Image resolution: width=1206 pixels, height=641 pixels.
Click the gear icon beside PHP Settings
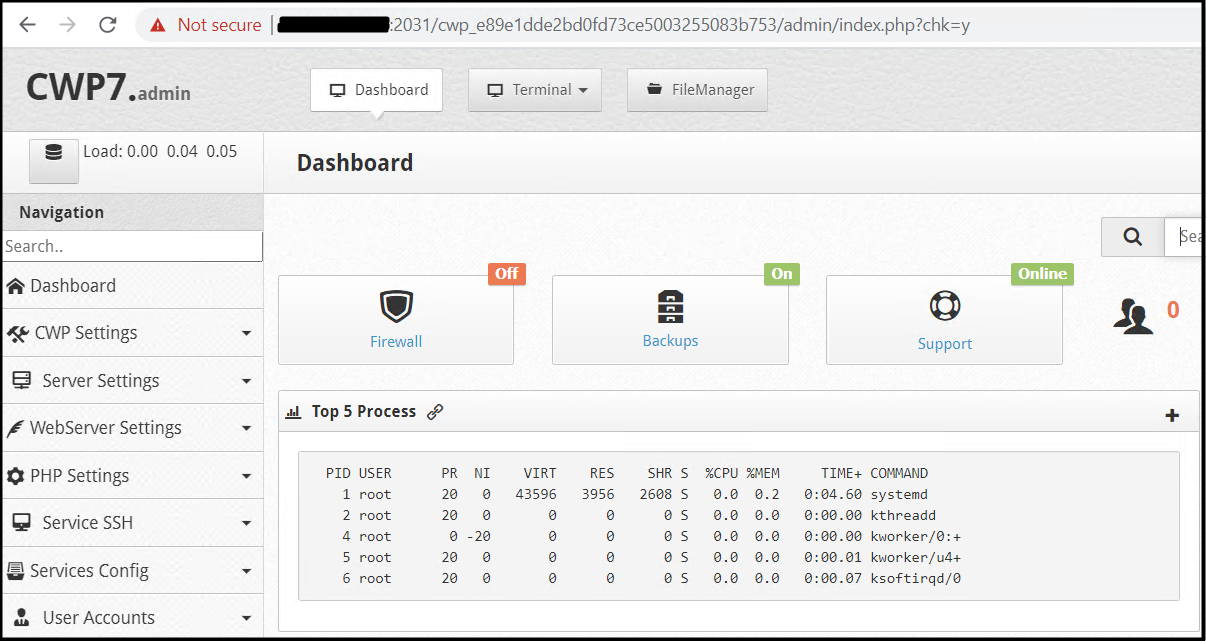click(x=15, y=476)
